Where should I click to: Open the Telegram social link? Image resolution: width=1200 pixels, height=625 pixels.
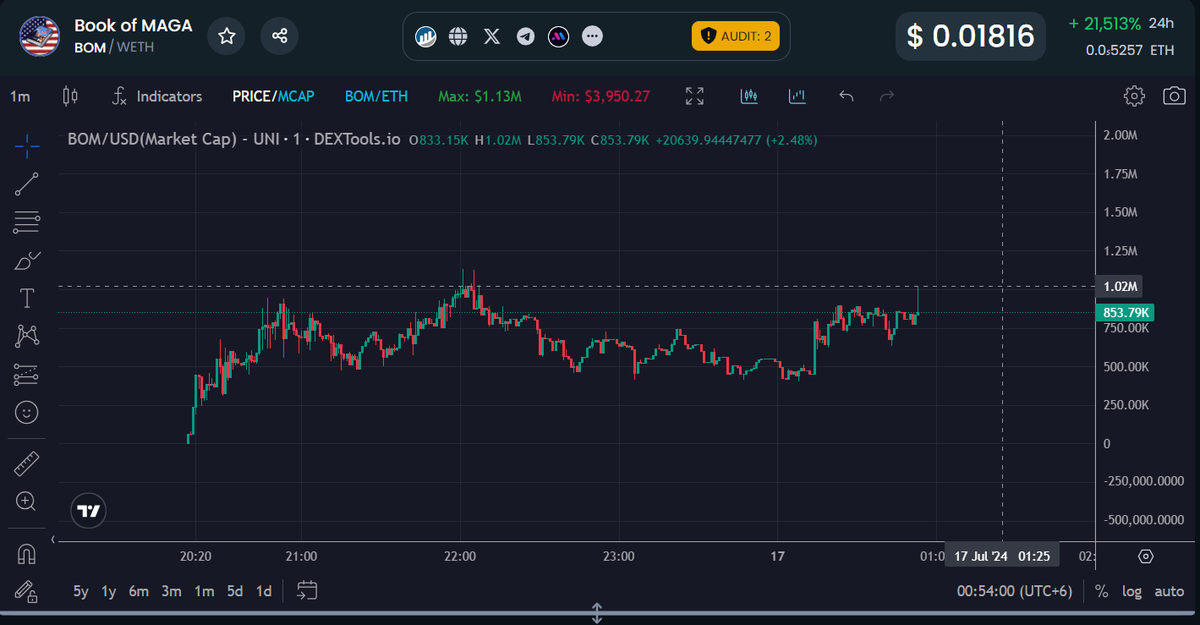tap(525, 37)
